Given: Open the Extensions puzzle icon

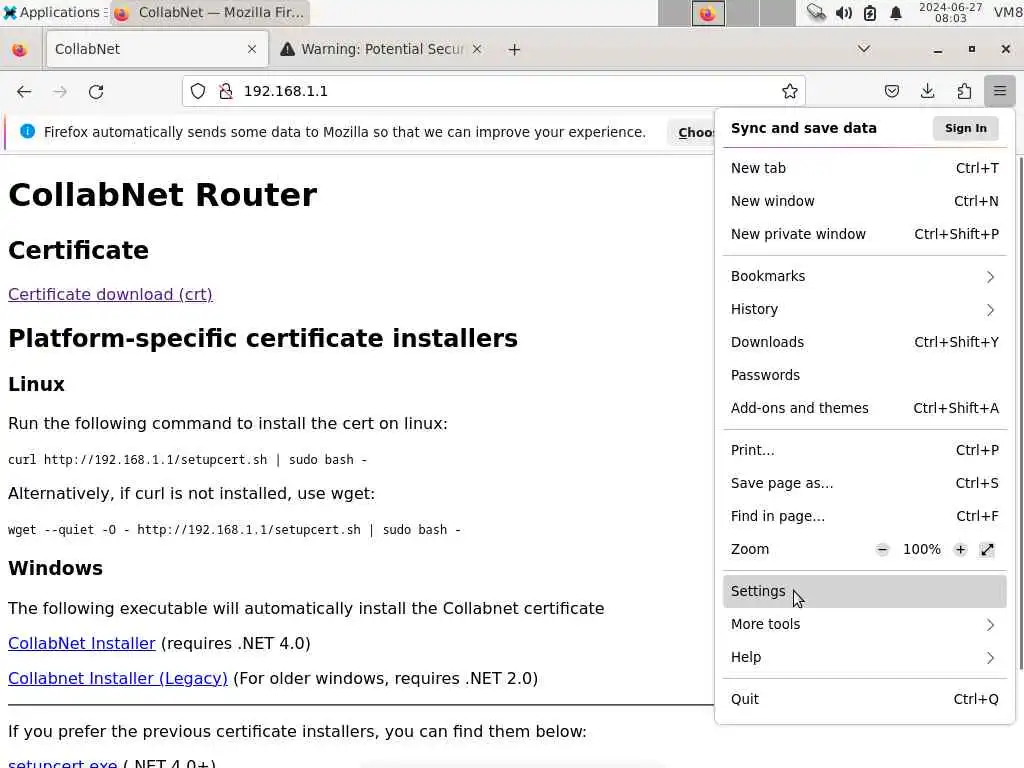Looking at the screenshot, I should [x=964, y=91].
